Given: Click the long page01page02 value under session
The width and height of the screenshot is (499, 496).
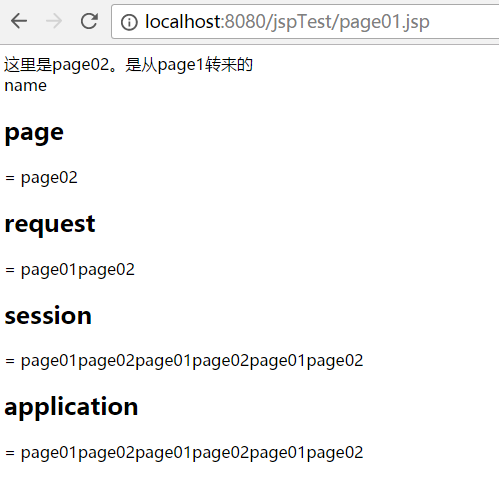Looking at the screenshot, I should coord(184,361).
